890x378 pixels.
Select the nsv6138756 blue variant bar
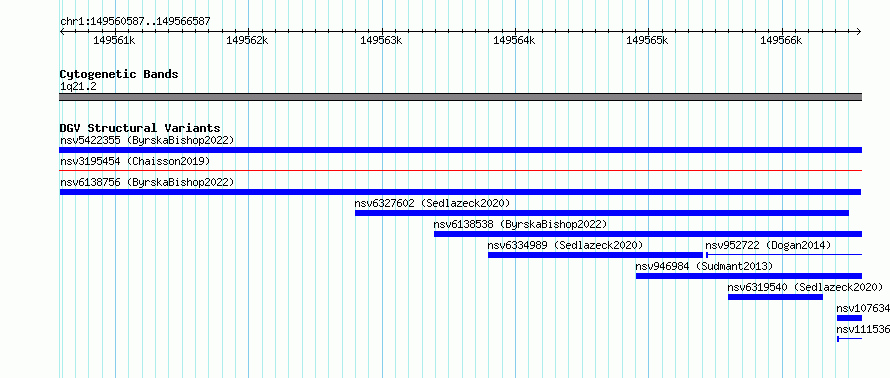point(460,192)
